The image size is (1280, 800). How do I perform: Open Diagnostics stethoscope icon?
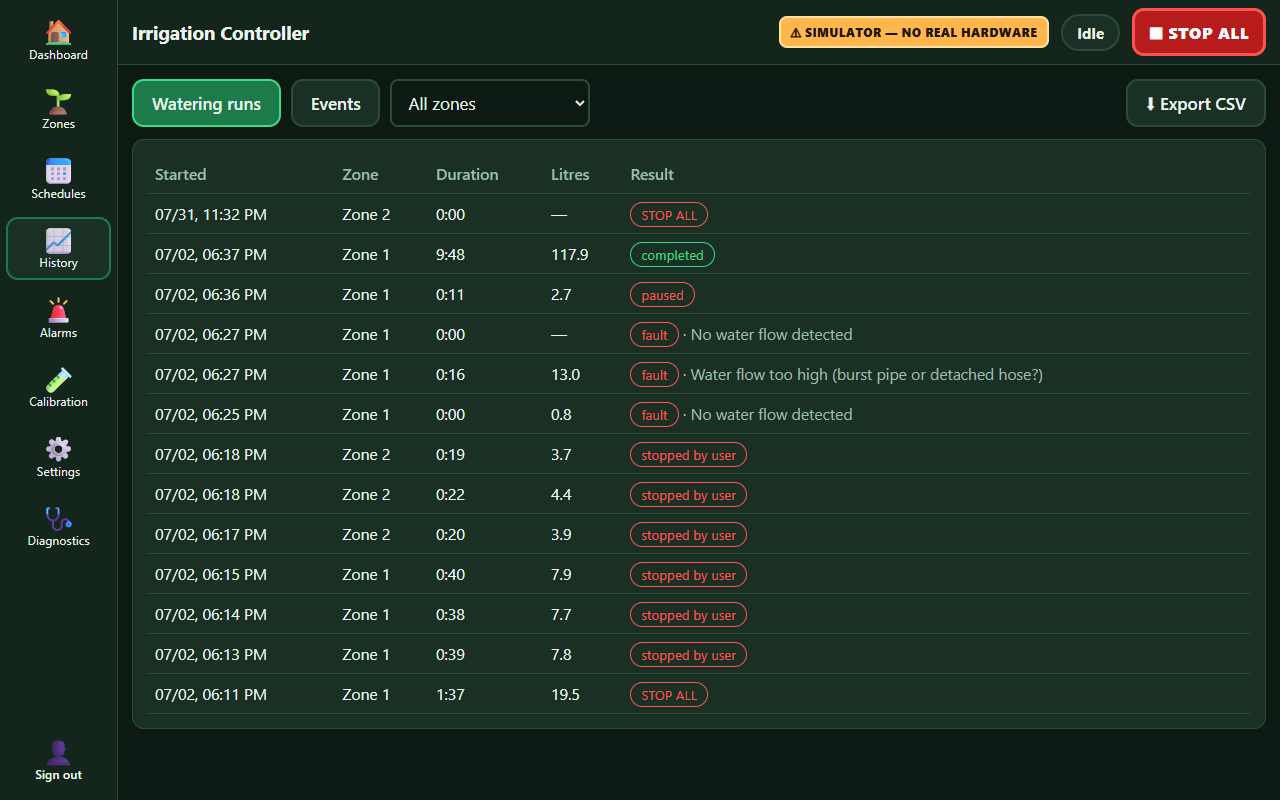[58, 519]
